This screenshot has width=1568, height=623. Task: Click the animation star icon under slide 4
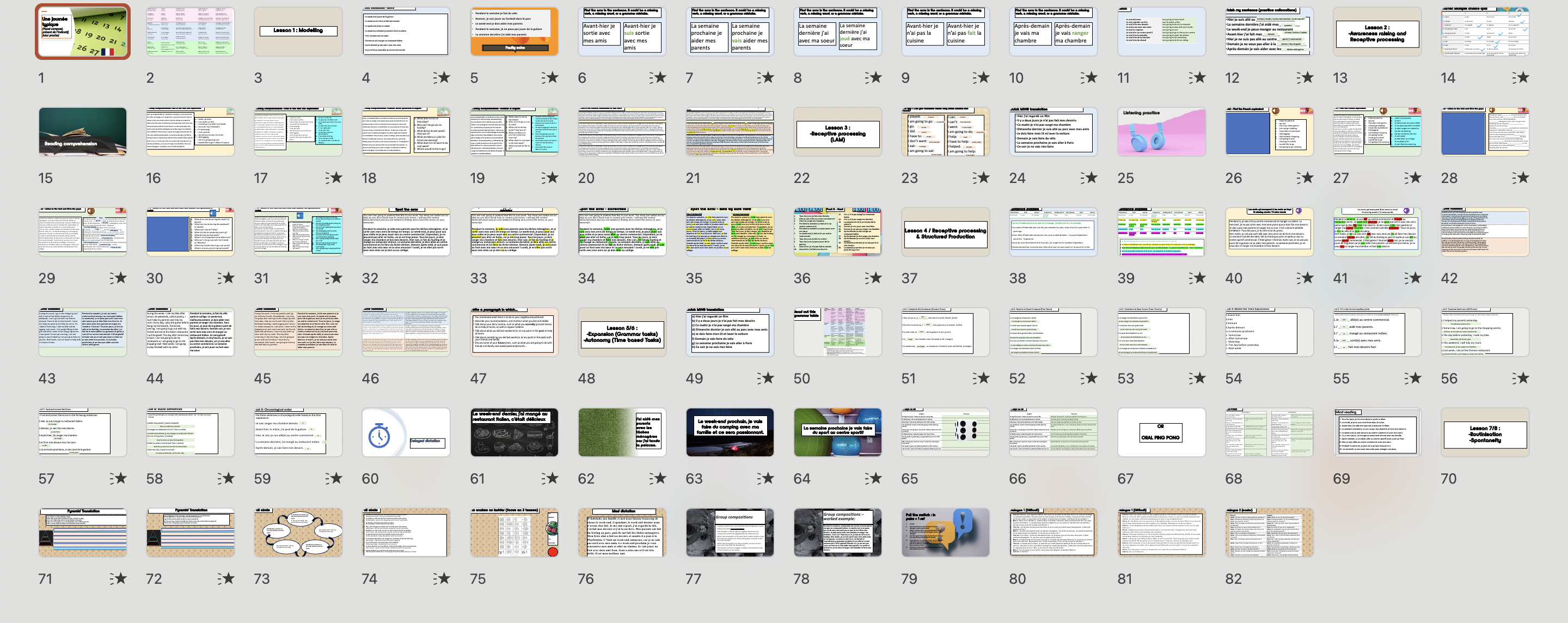pos(442,77)
